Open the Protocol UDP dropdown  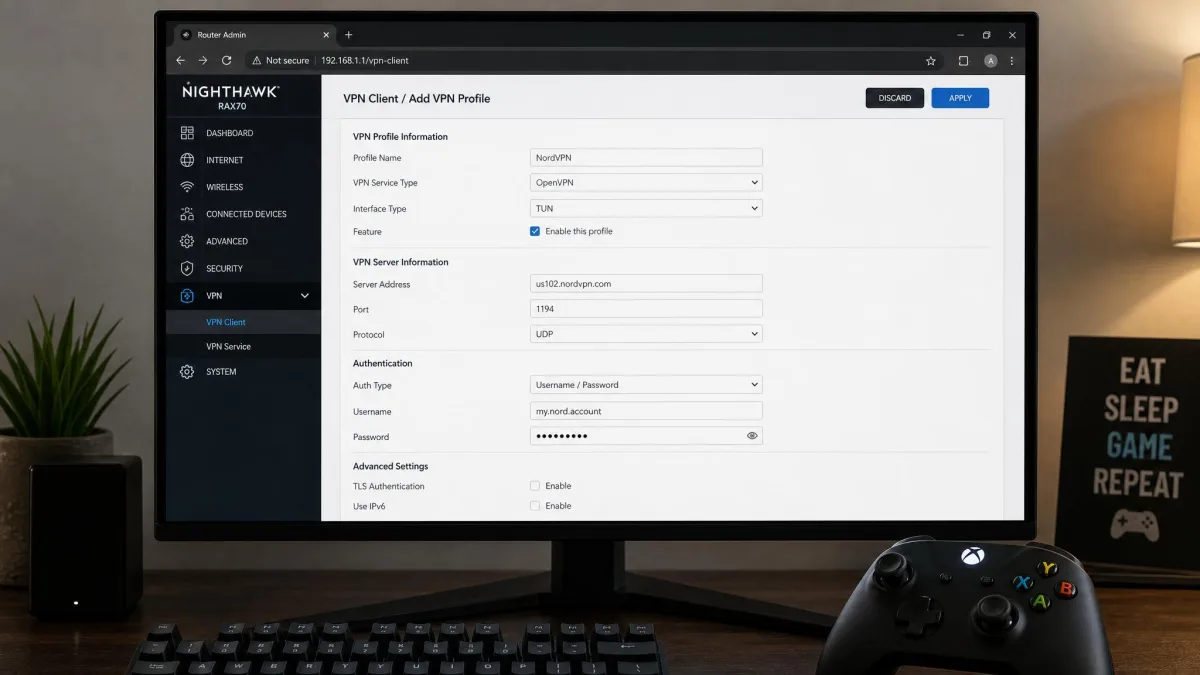(x=646, y=334)
